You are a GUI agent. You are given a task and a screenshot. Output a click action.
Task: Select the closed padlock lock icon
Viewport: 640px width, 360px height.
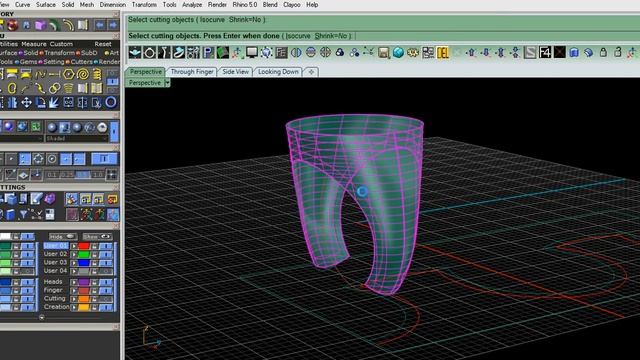pyautogui.click(x=603, y=52)
